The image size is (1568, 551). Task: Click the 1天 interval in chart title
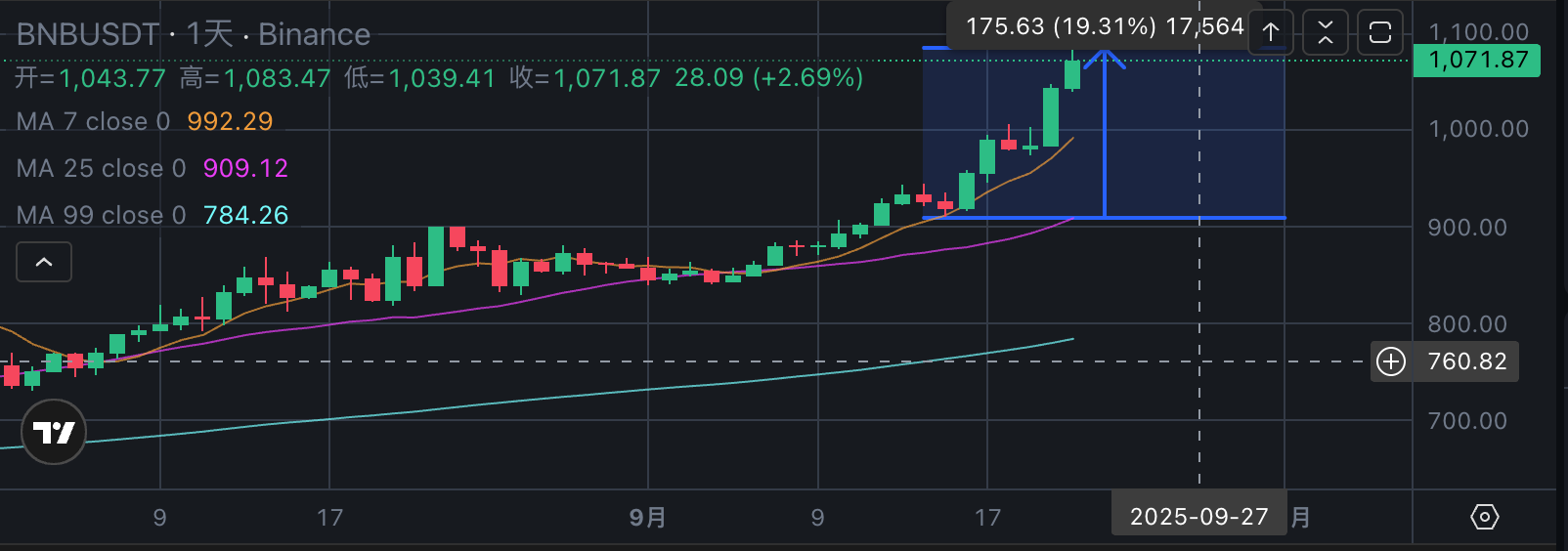(x=209, y=35)
